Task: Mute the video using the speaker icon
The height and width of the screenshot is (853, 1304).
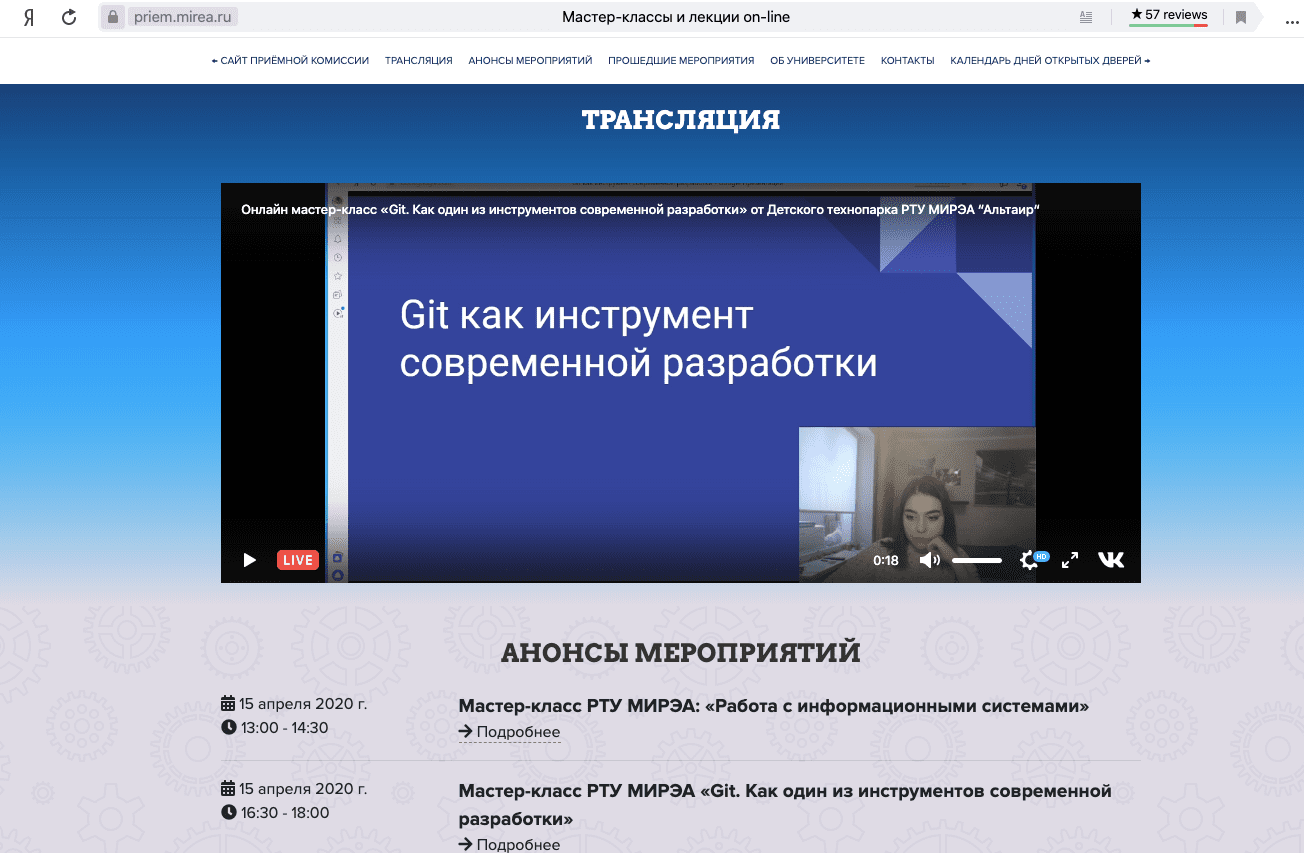Action: click(929, 560)
